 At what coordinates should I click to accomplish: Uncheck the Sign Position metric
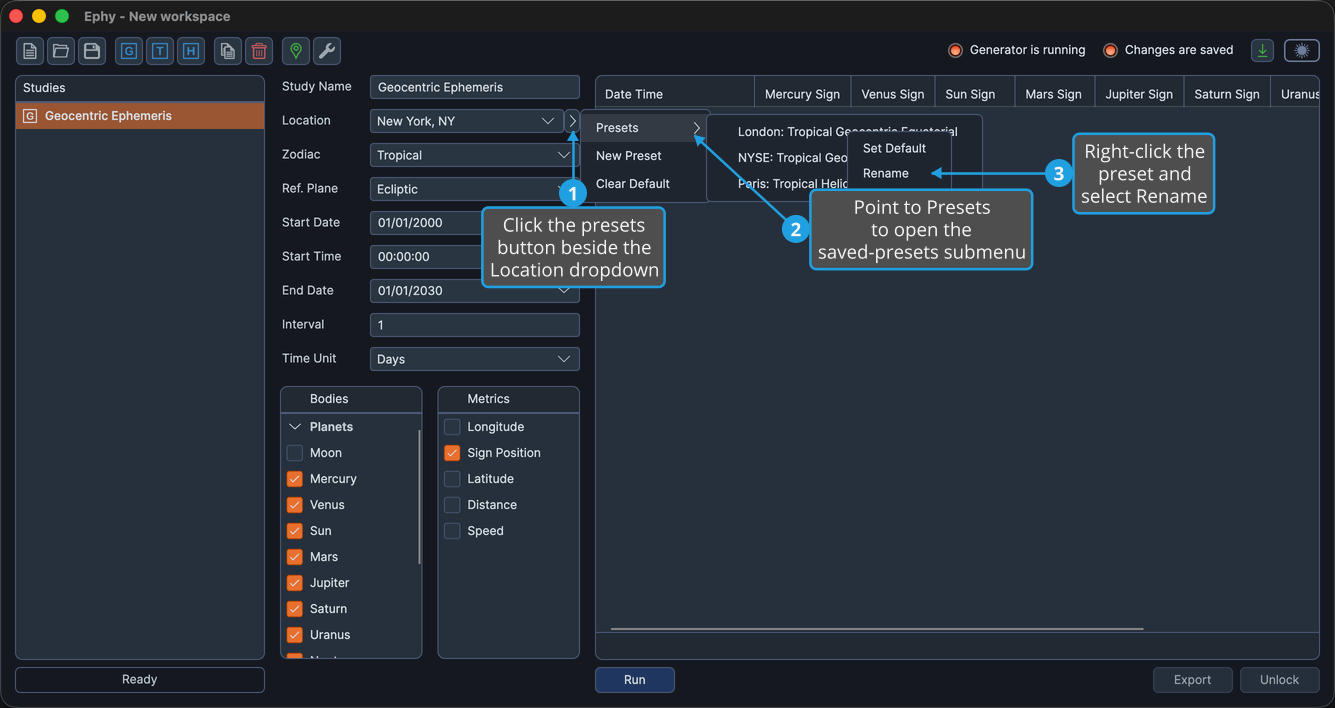(x=452, y=453)
